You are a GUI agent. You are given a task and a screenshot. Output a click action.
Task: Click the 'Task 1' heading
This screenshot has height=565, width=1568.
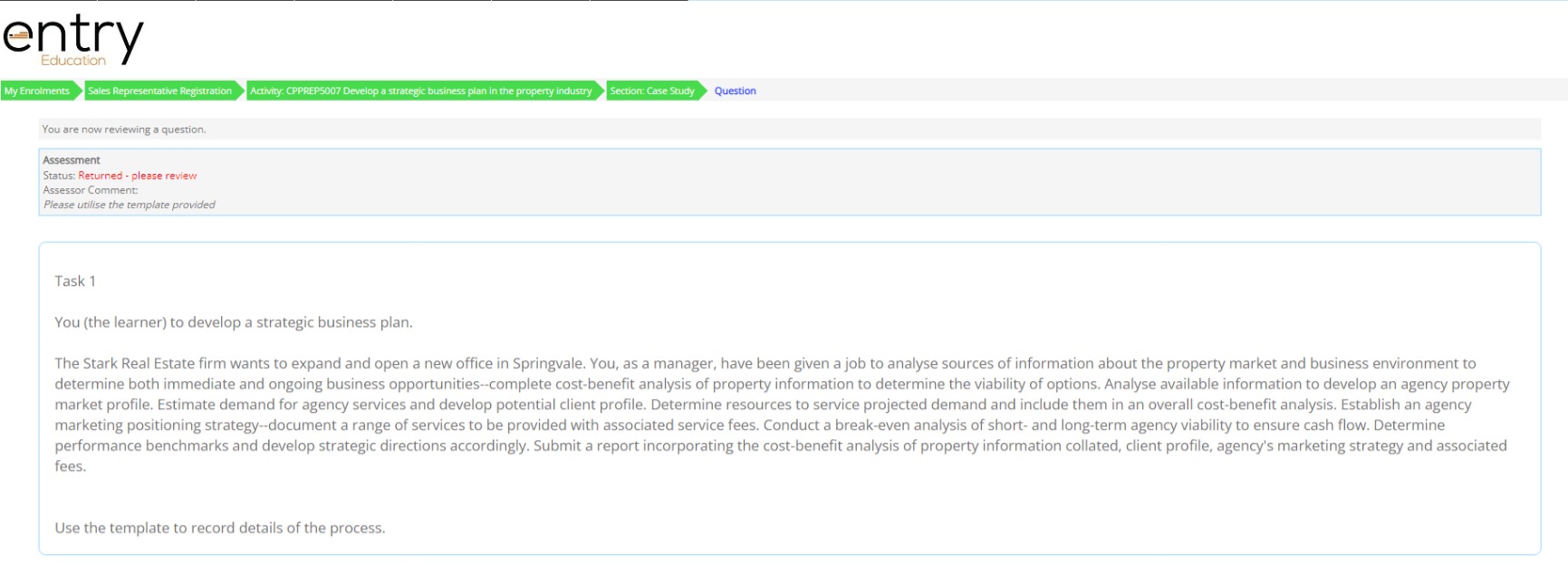tap(75, 281)
